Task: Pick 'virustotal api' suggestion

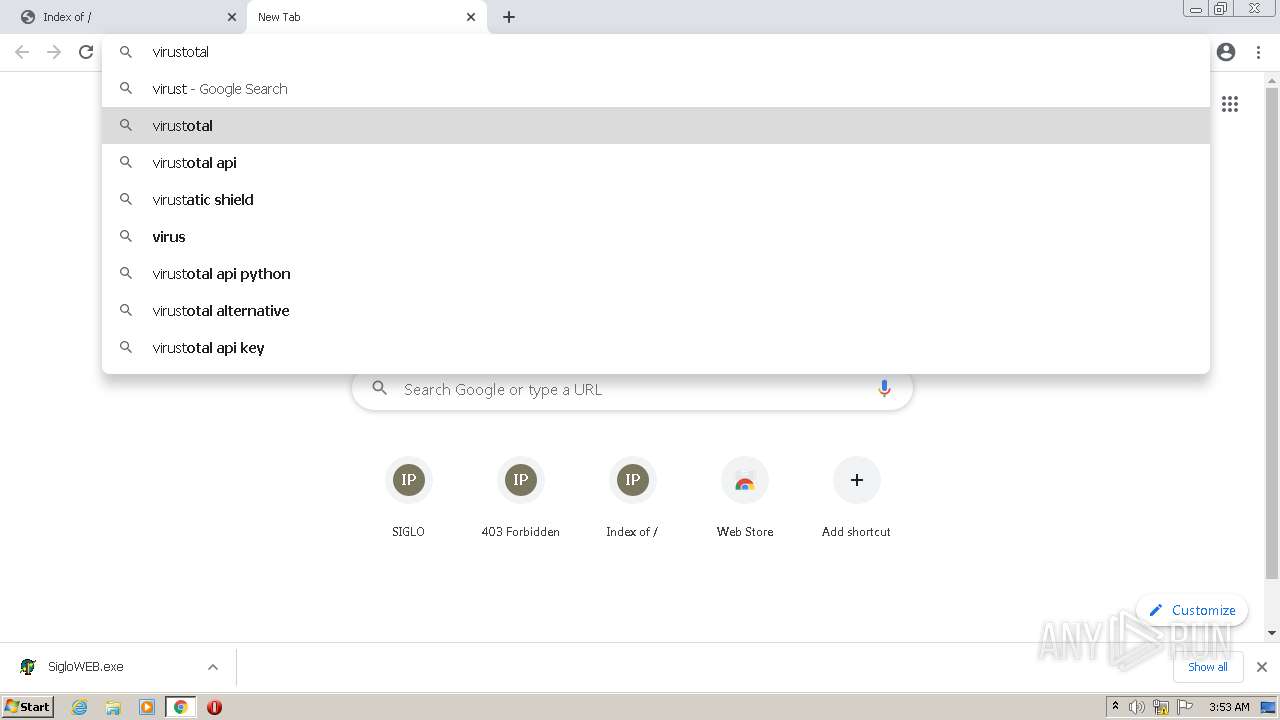Action: pyautogui.click(x=655, y=163)
